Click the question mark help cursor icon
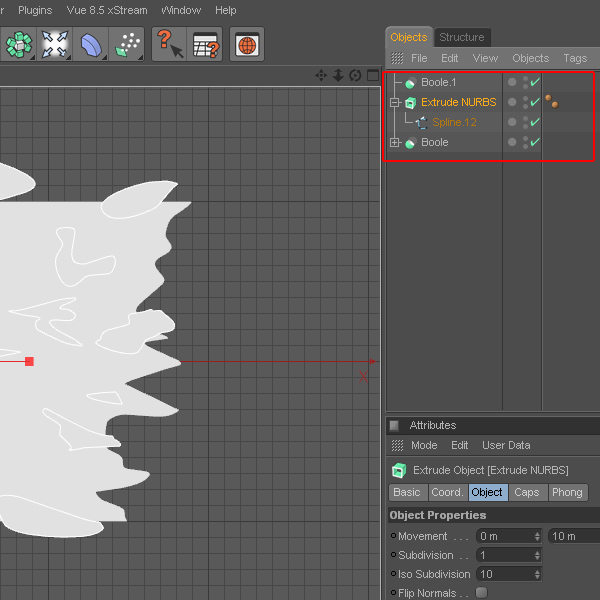Screen dimensions: 600x600 click(170, 44)
